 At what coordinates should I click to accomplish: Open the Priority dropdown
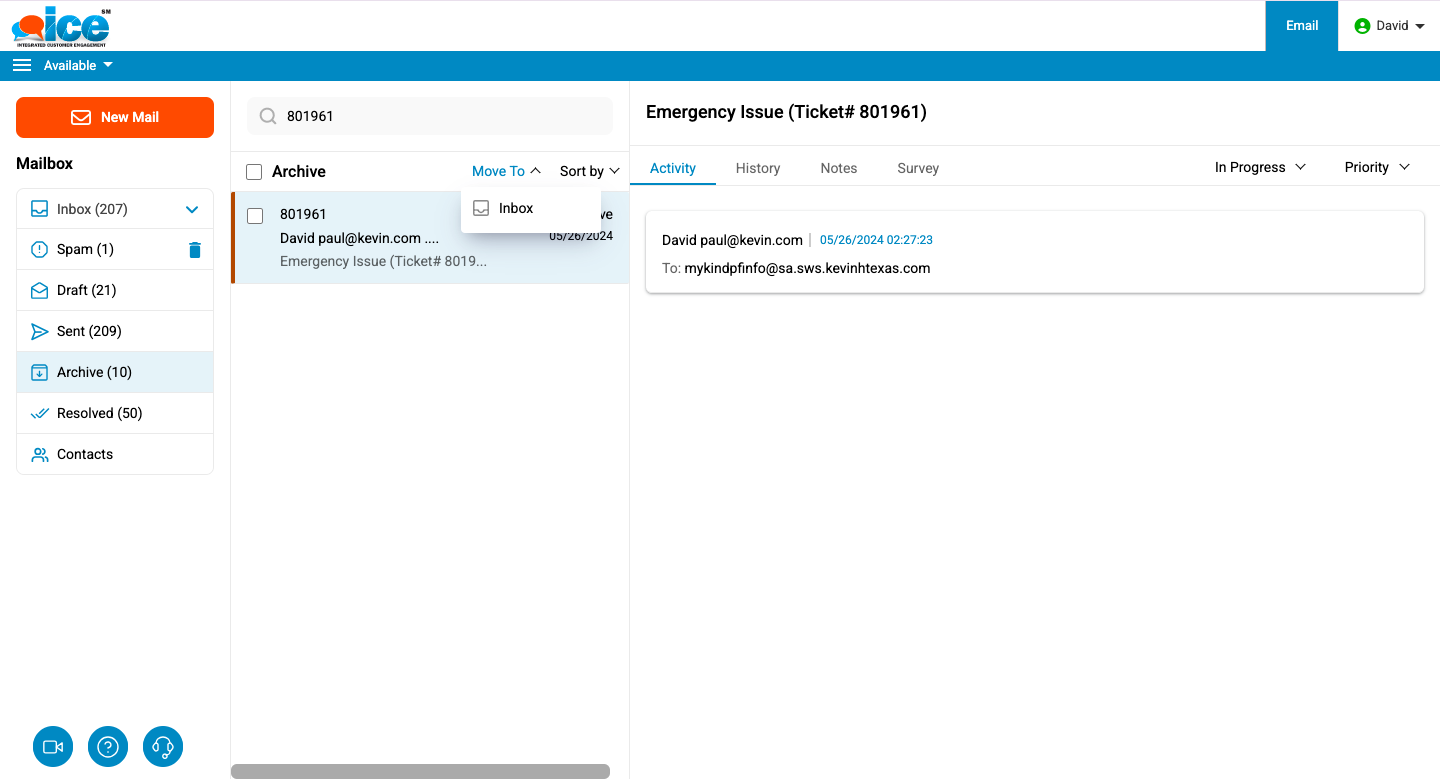[x=1376, y=168]
